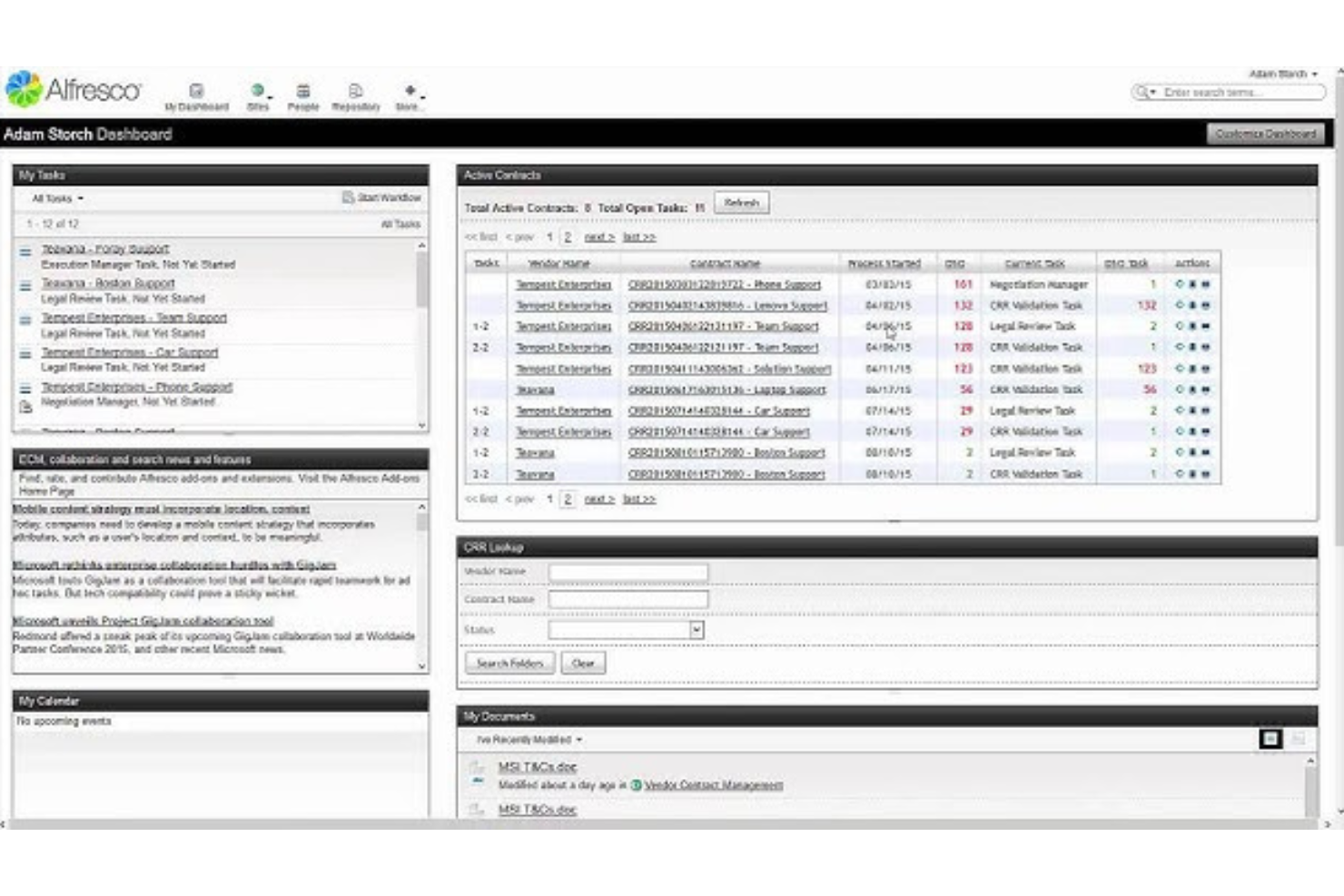Click the Clear button in CRR Lookup
This screenshot has width=1344, height=896.
583,664
